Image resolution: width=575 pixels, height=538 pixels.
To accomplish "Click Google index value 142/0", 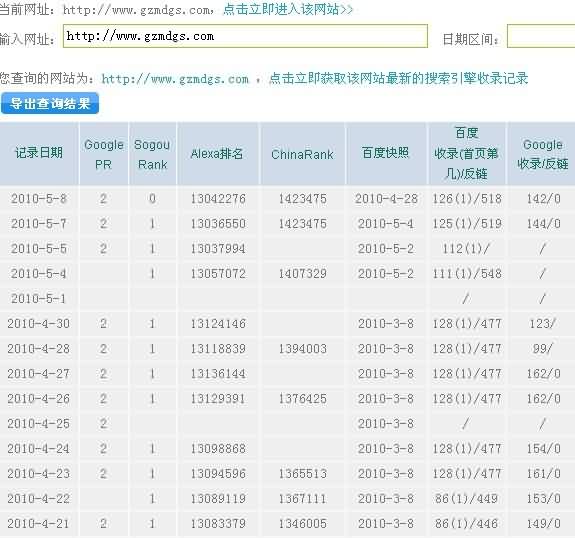I will [x=543, y=199].
